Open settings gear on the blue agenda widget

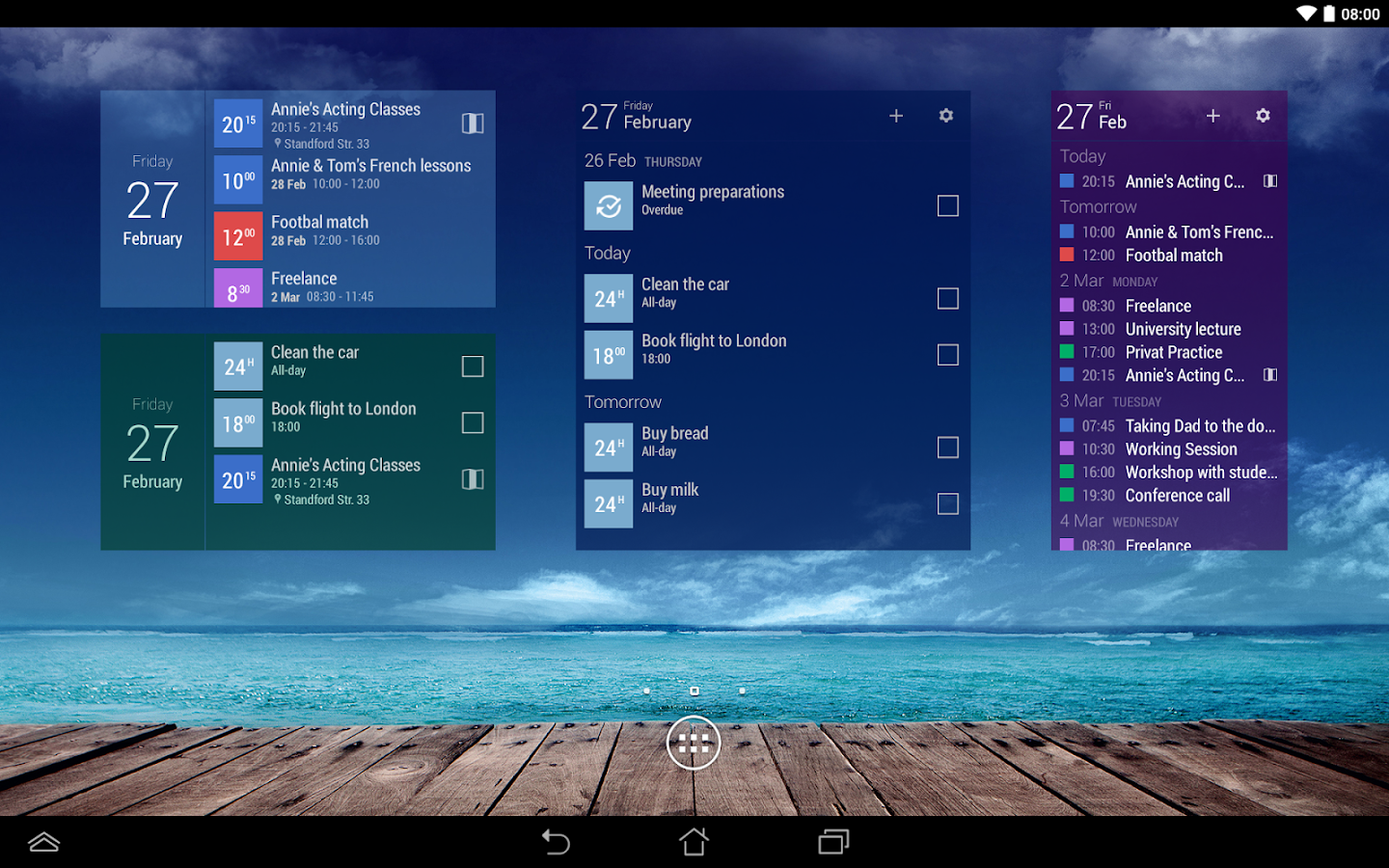tap(945, 115)
